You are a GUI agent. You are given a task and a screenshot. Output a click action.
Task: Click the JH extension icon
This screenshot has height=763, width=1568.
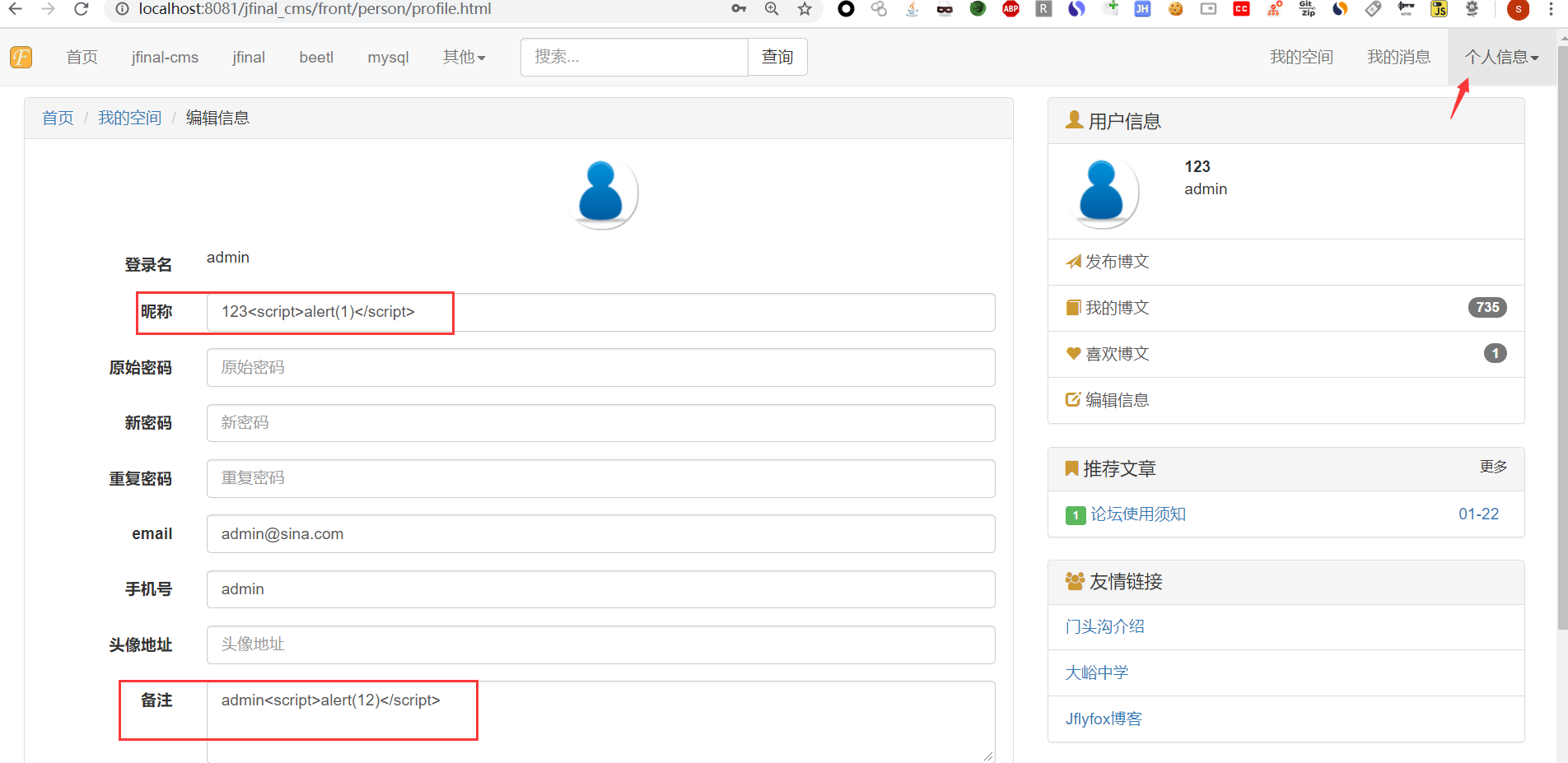(x=1142, y=9)
